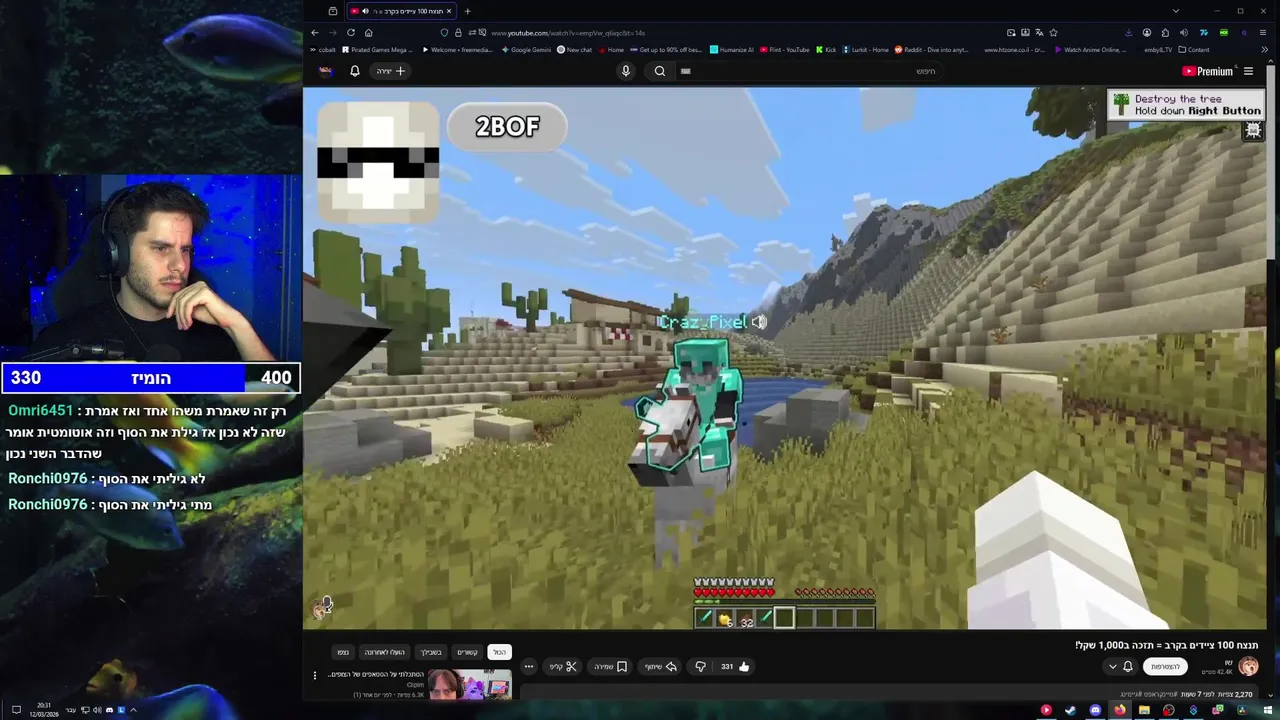Viewport: 1280px width, 720px height.
Task: Start voice search with microphone icon
Action: click(x=626, y=71)
